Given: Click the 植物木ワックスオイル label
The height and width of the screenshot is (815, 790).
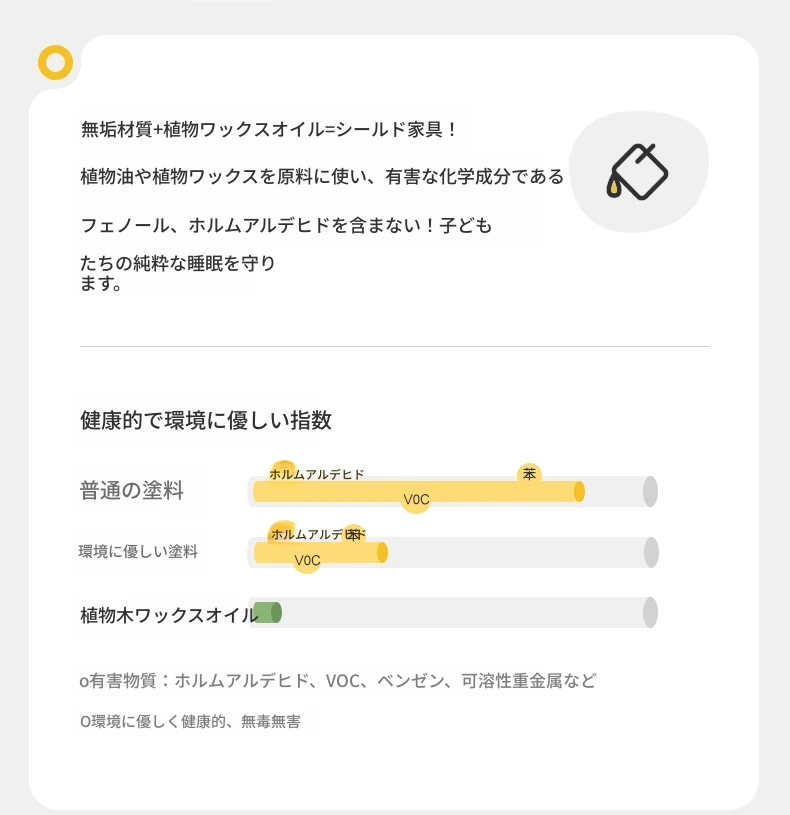Looking at the screenshot, I should point(169,615).
